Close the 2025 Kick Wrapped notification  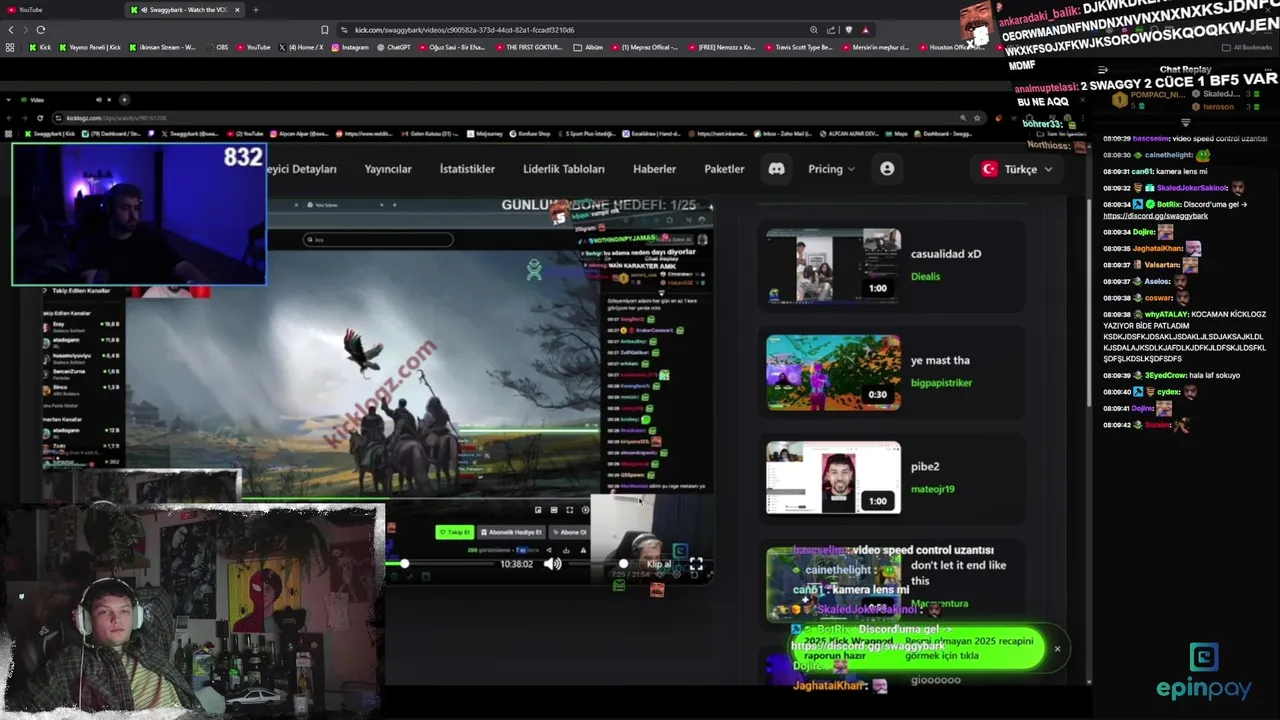click(1057, 649)
